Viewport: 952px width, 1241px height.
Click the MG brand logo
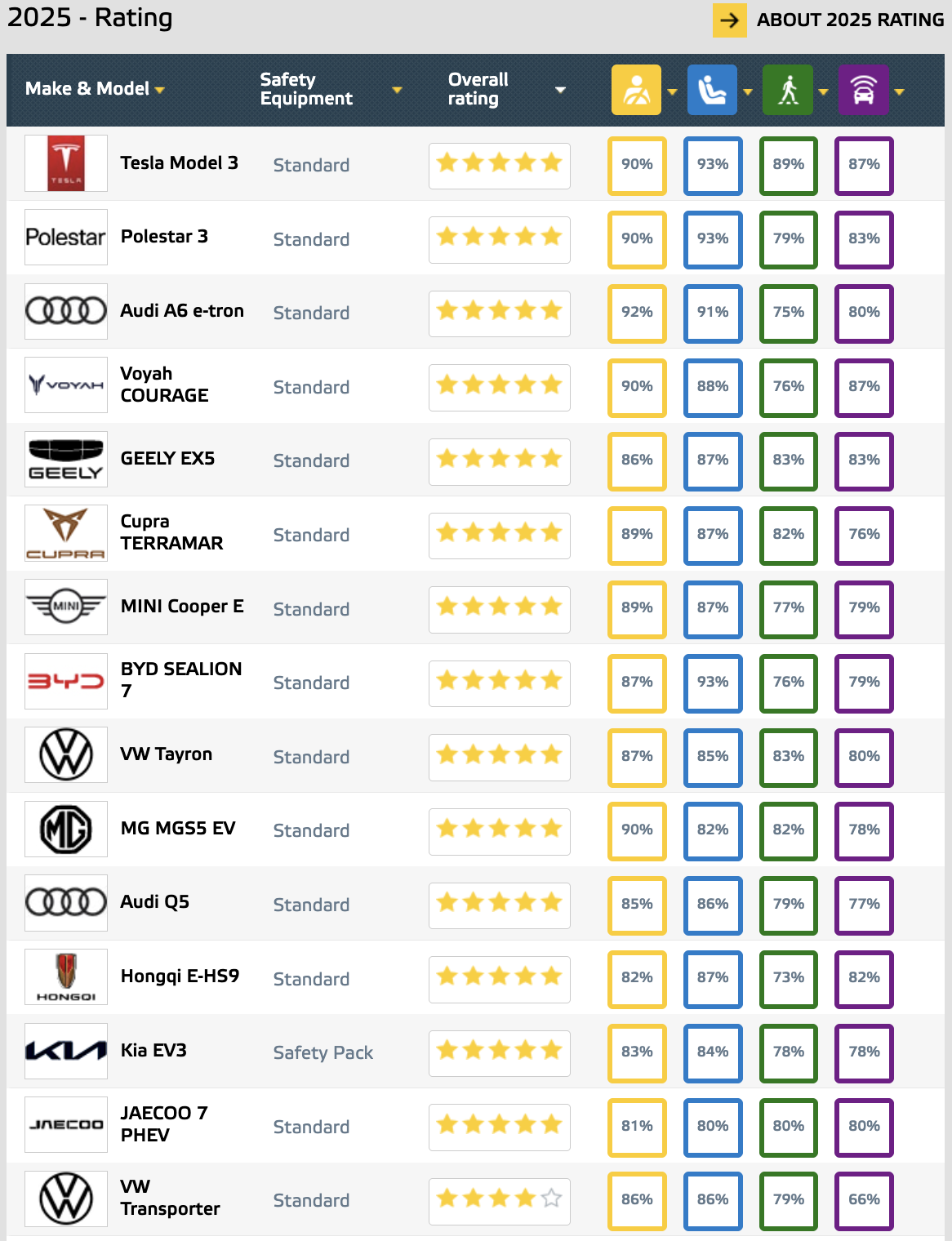tap(66, 829)
